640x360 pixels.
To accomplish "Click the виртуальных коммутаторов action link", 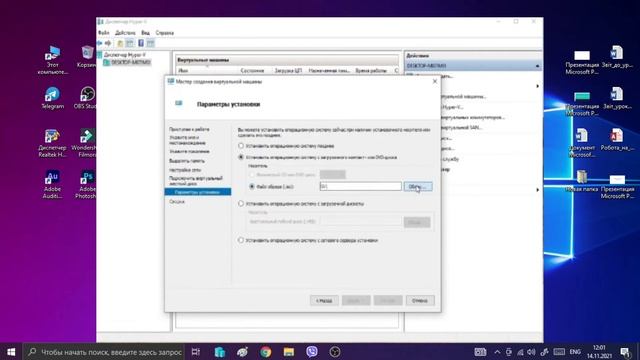I will click(472, 118).
